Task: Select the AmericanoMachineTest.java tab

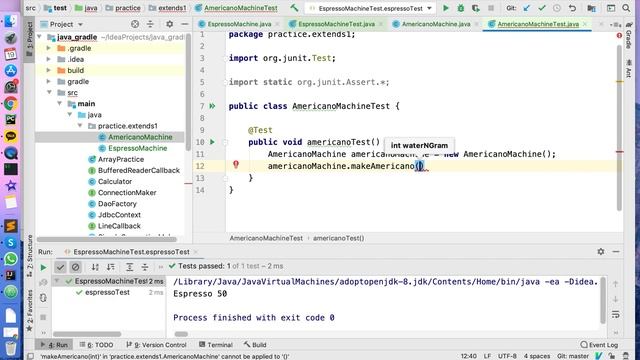Action: point(538,24)
